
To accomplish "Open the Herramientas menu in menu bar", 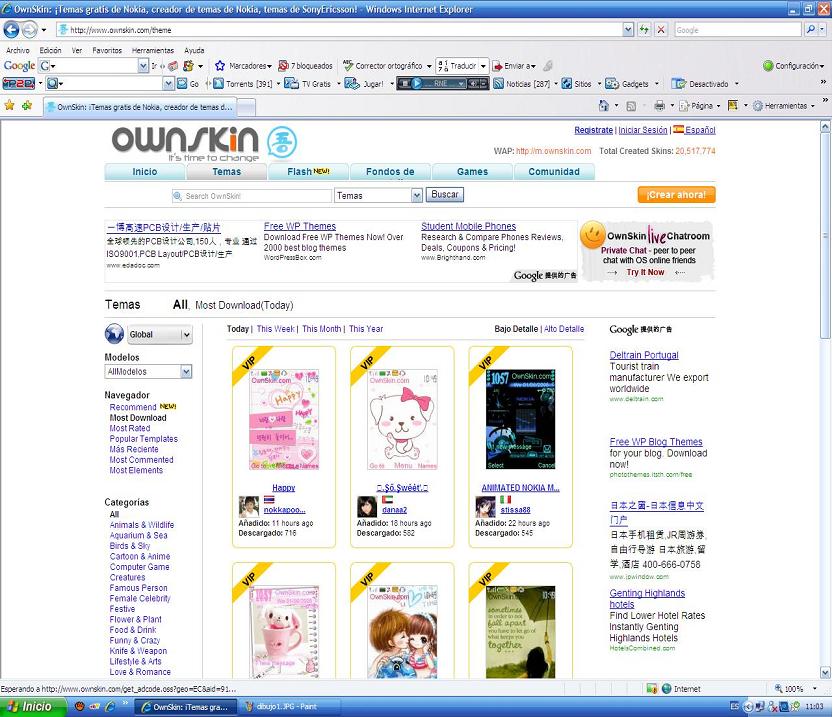I will click(152, 50).
